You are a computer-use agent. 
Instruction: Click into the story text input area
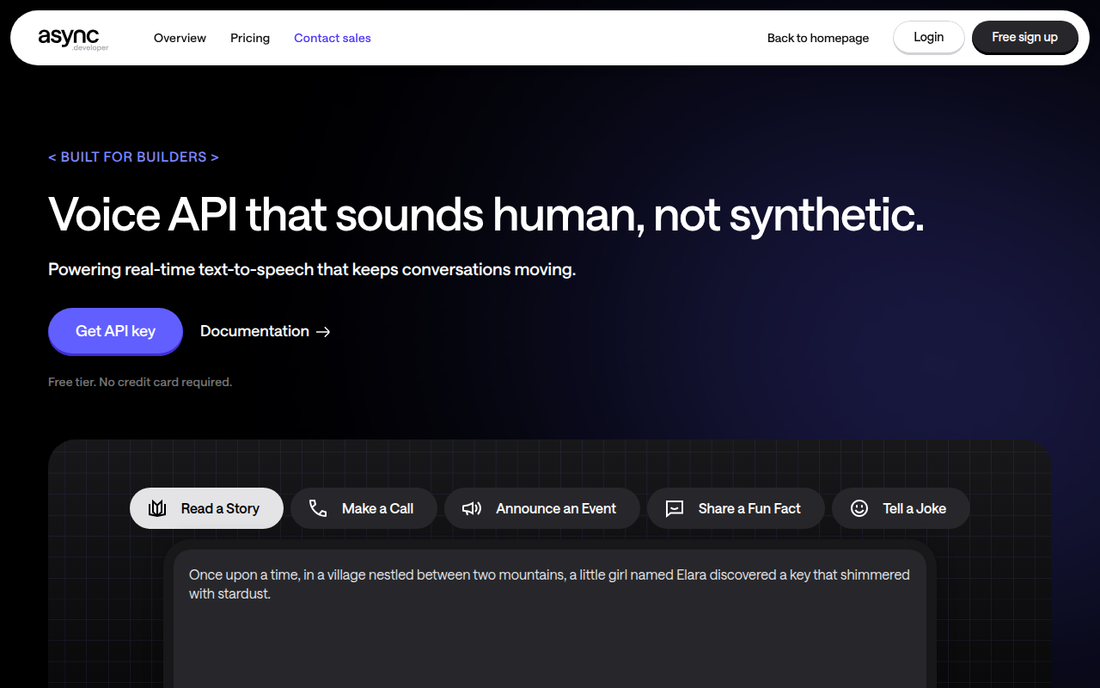point(550,619)
